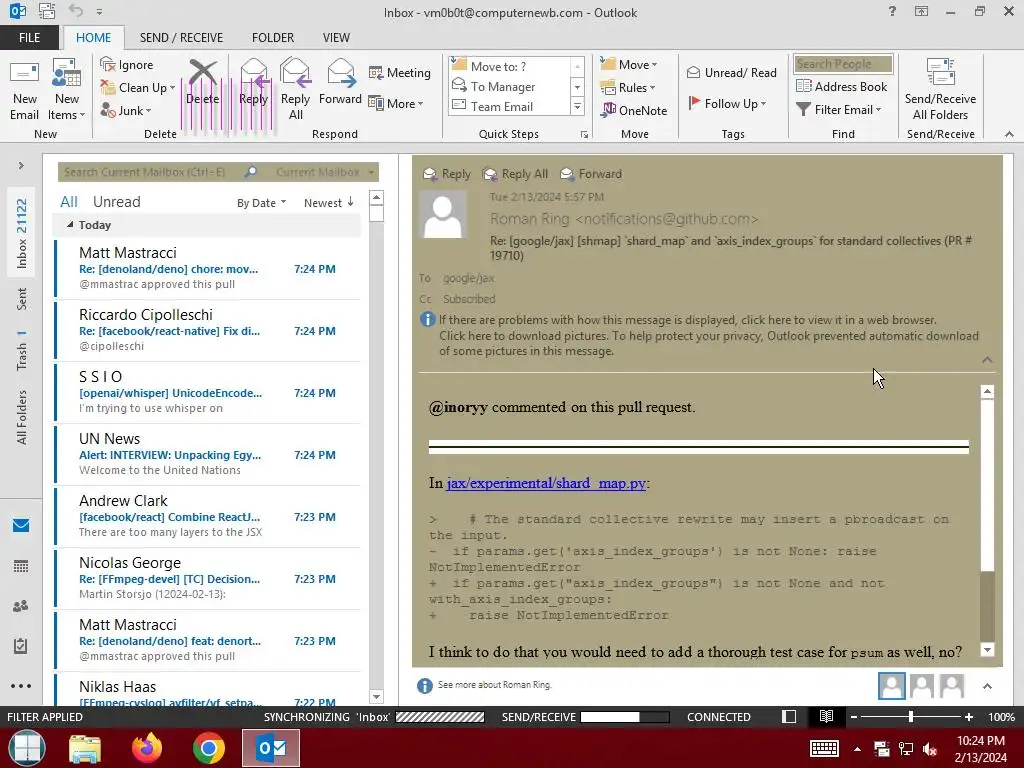Open the Address Book
1024x768 pixels.
[x=842, y=86]
